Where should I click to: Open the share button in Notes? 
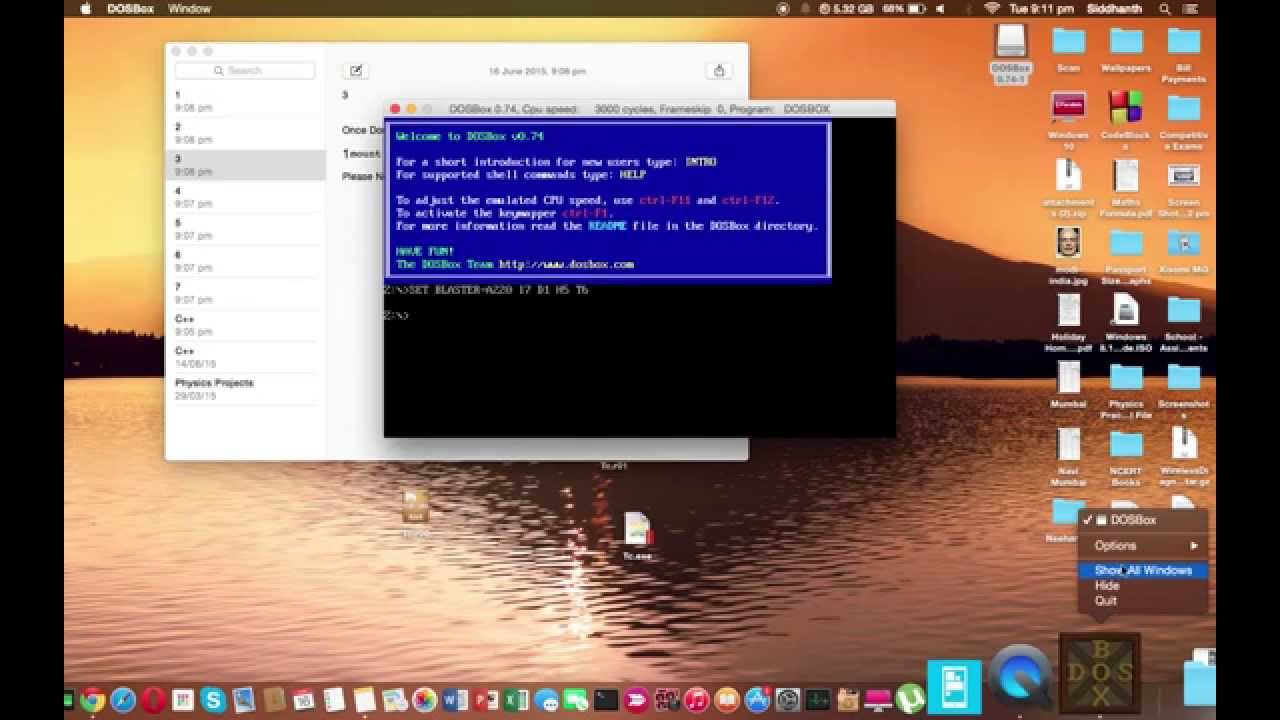tap(718, 70)
